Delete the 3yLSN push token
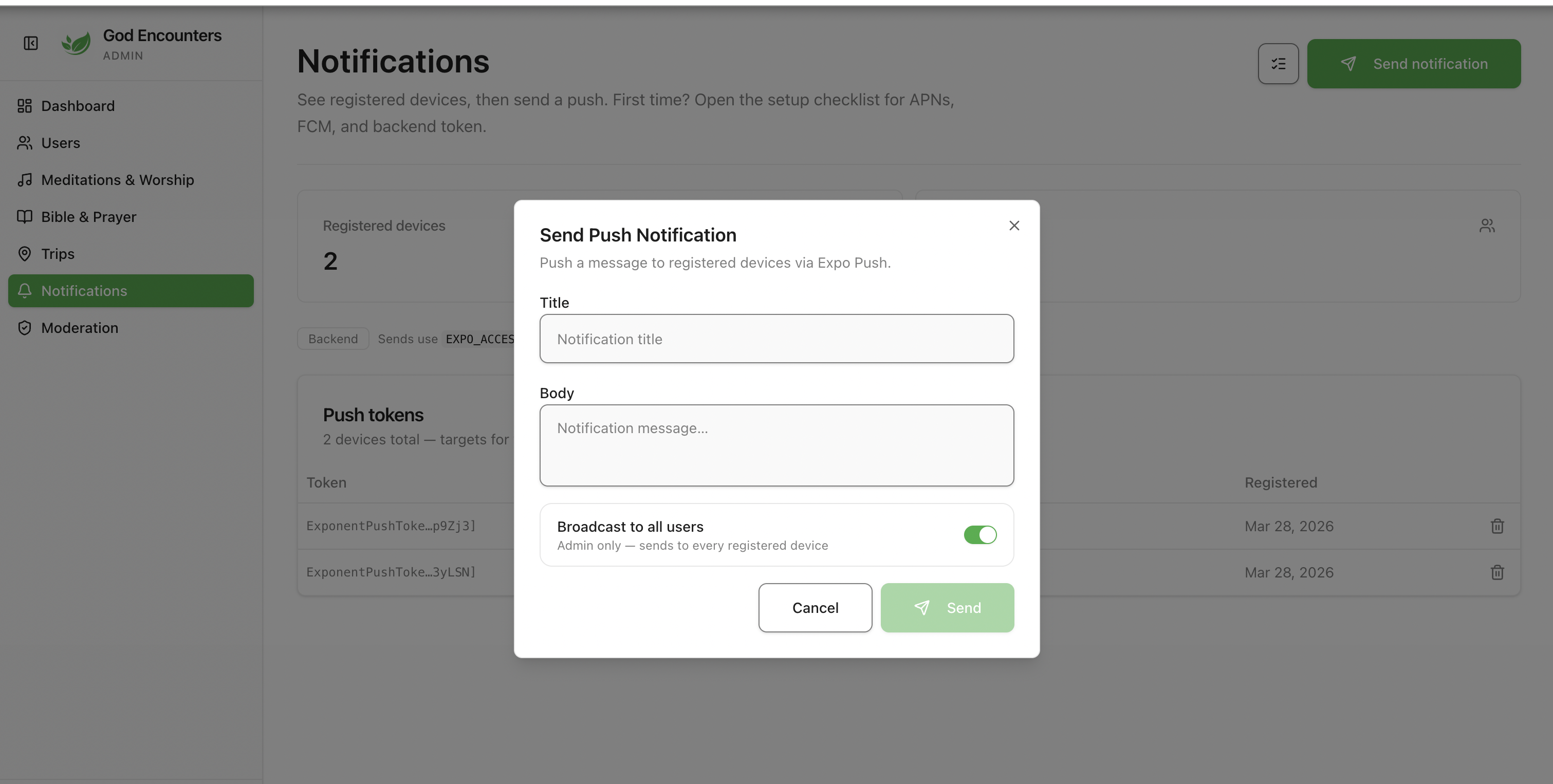This screenshot has width=1553, height=784. 1497,572
